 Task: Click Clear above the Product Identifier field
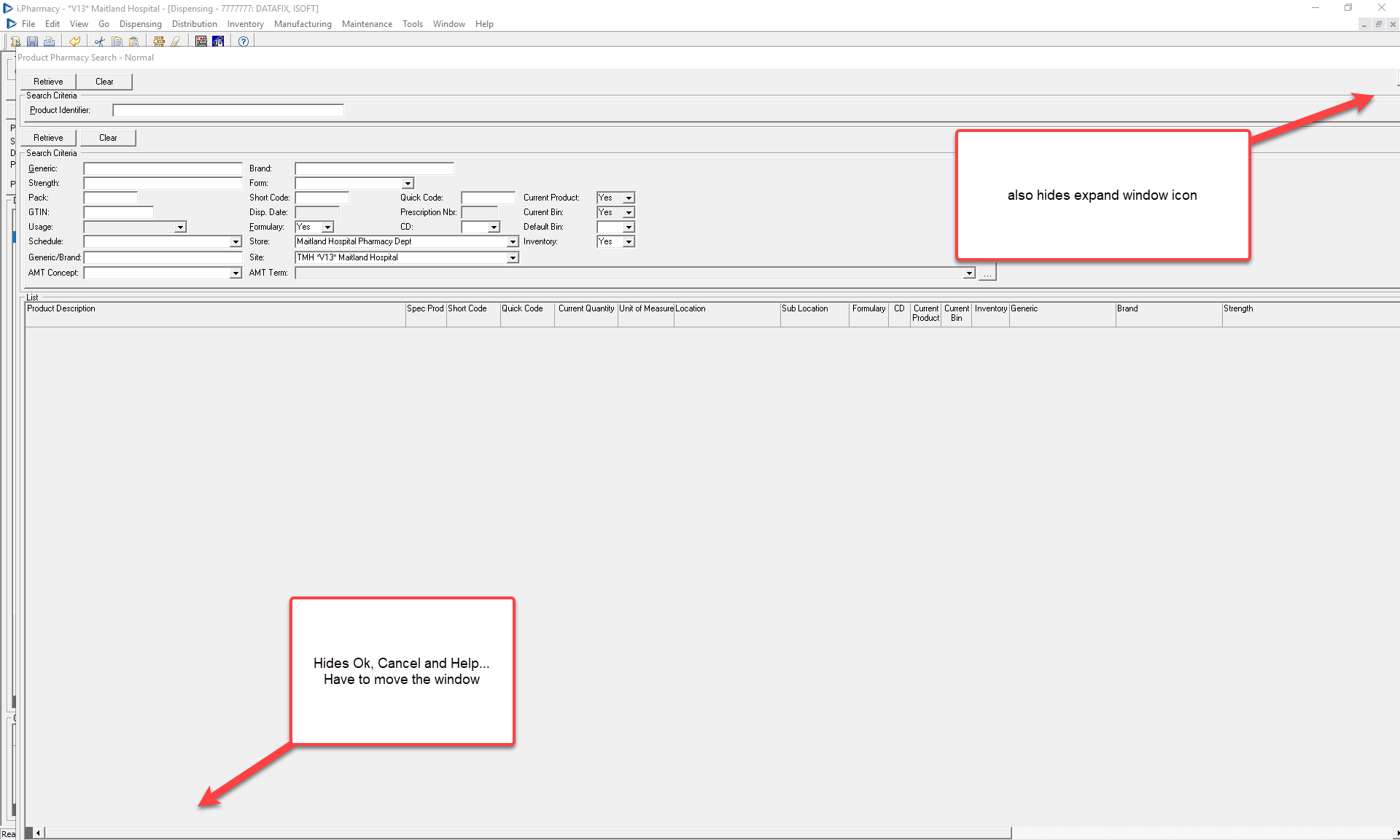[104, 82]
